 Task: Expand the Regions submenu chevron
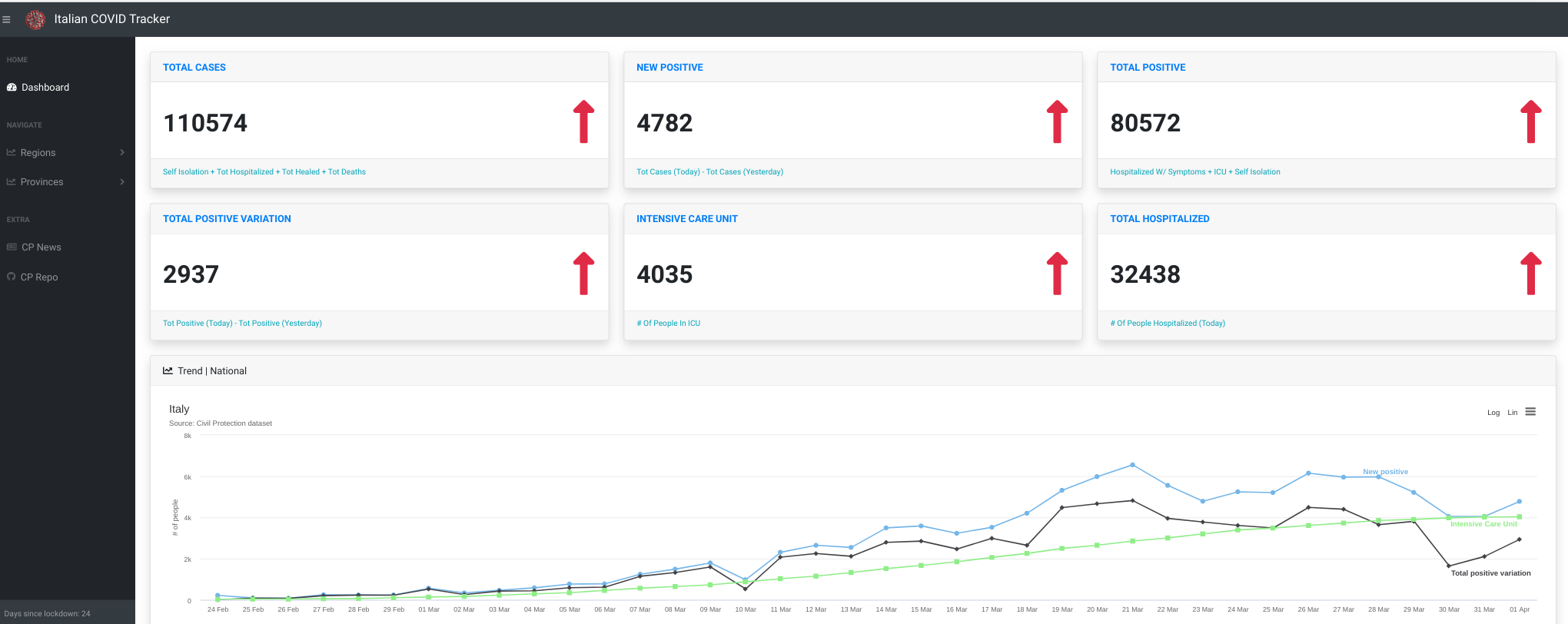[x=122, y=153]
